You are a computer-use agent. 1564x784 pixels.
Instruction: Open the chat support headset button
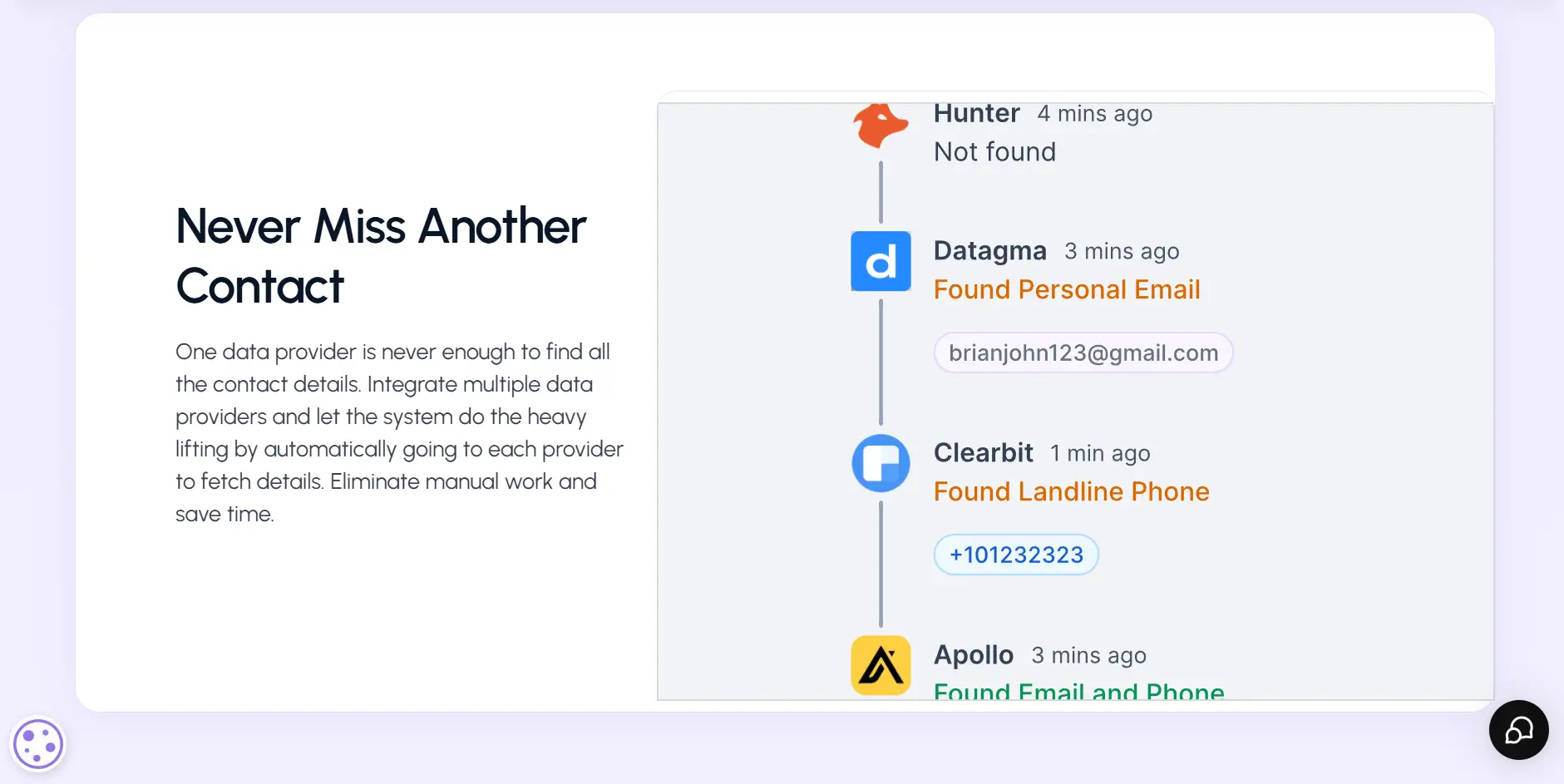pyautogui.click(x=1518, y=730)
